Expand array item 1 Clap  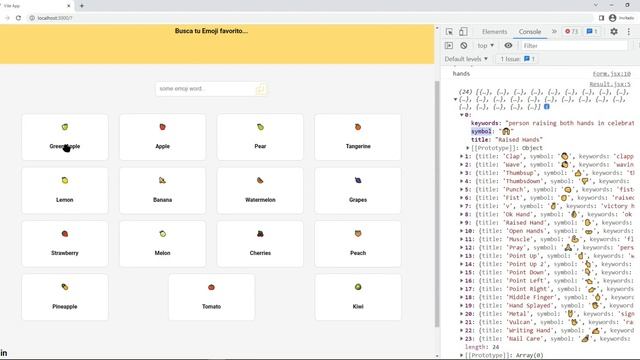(462, 156)
